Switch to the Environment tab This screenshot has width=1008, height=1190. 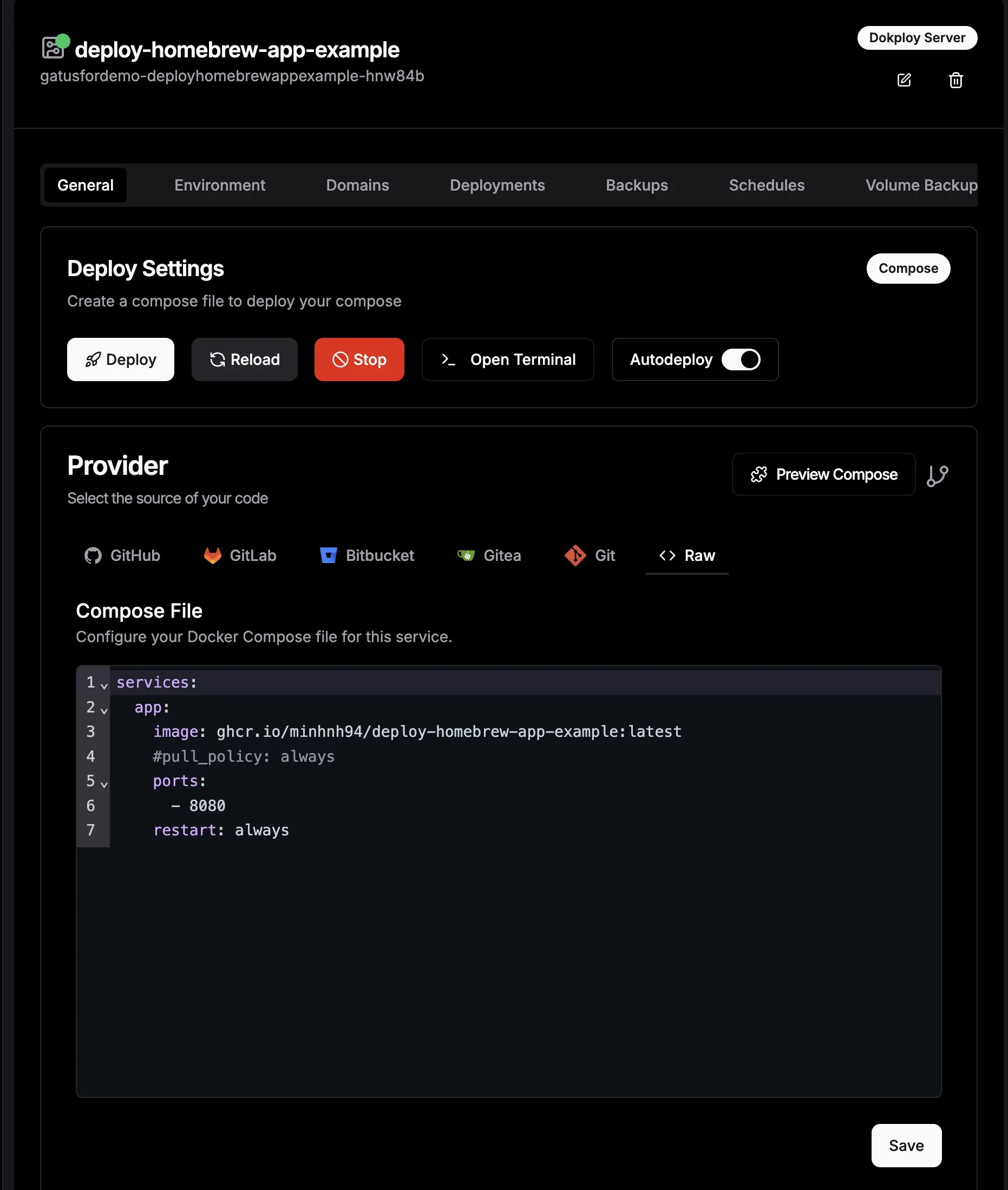pos(219,185)
